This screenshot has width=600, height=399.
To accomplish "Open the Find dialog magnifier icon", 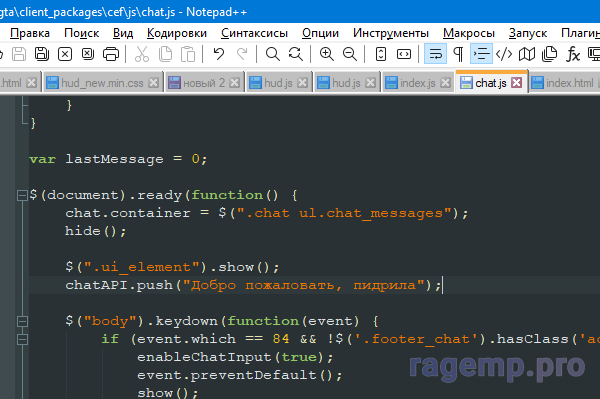I will tap(272, 54).
